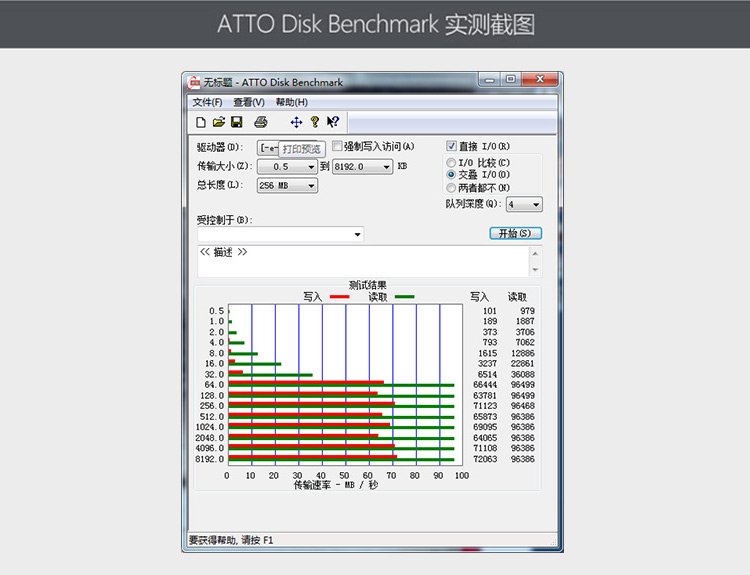Click status bar text 要获得帮助, 请按 F1
Viewport: 750px width, 575px height.
point(231,540)
